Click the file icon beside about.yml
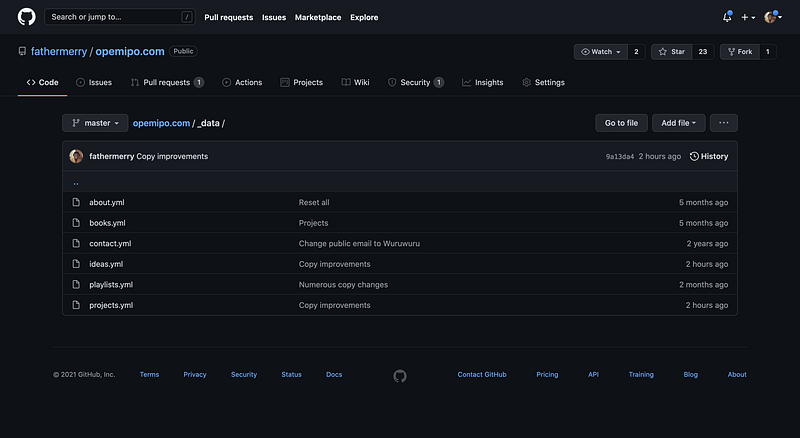Viewport: 800px width, 438px height. pyautogui.click(x=75, y=202)
